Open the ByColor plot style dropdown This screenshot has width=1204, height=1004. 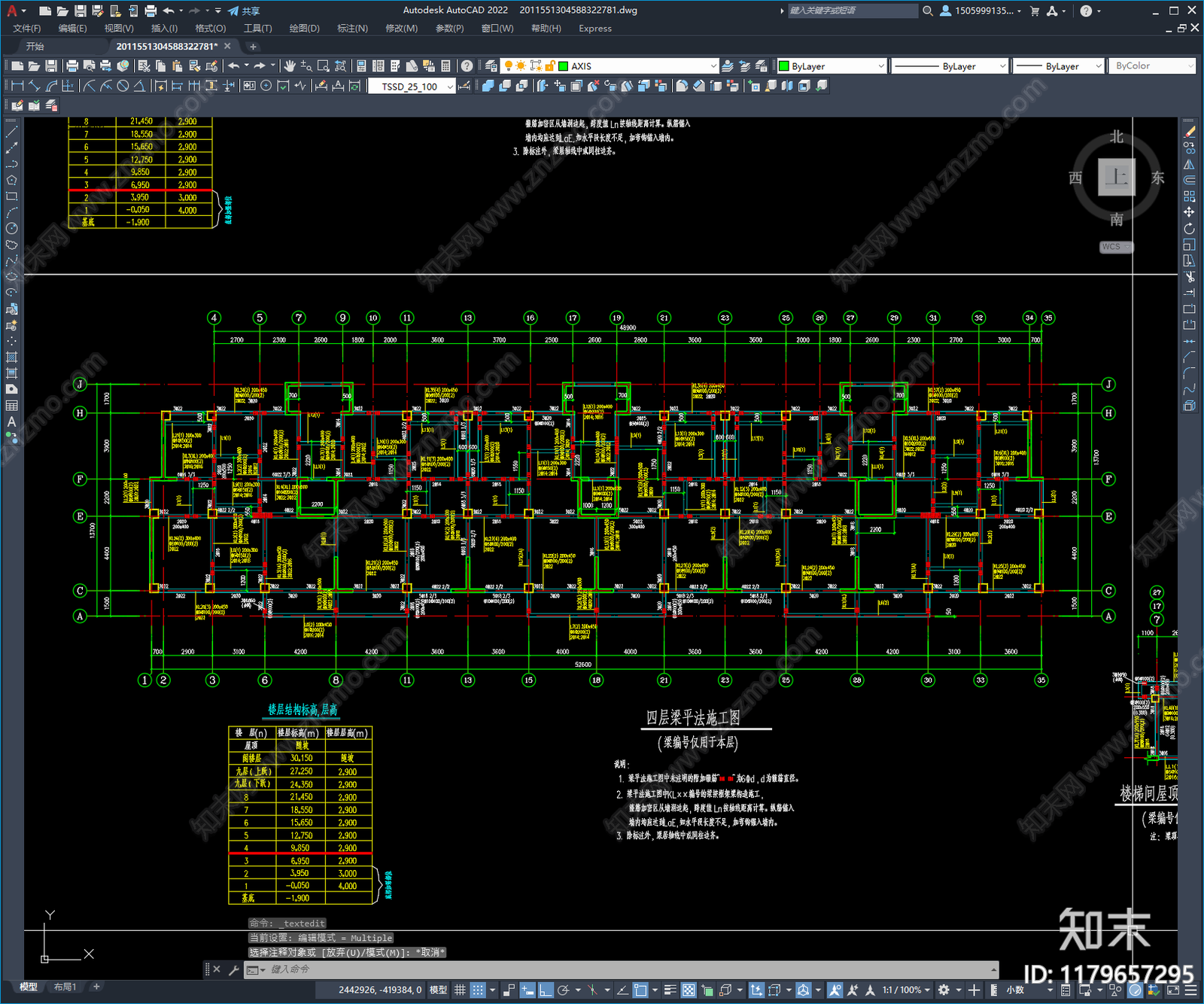tap(1151, 66)
